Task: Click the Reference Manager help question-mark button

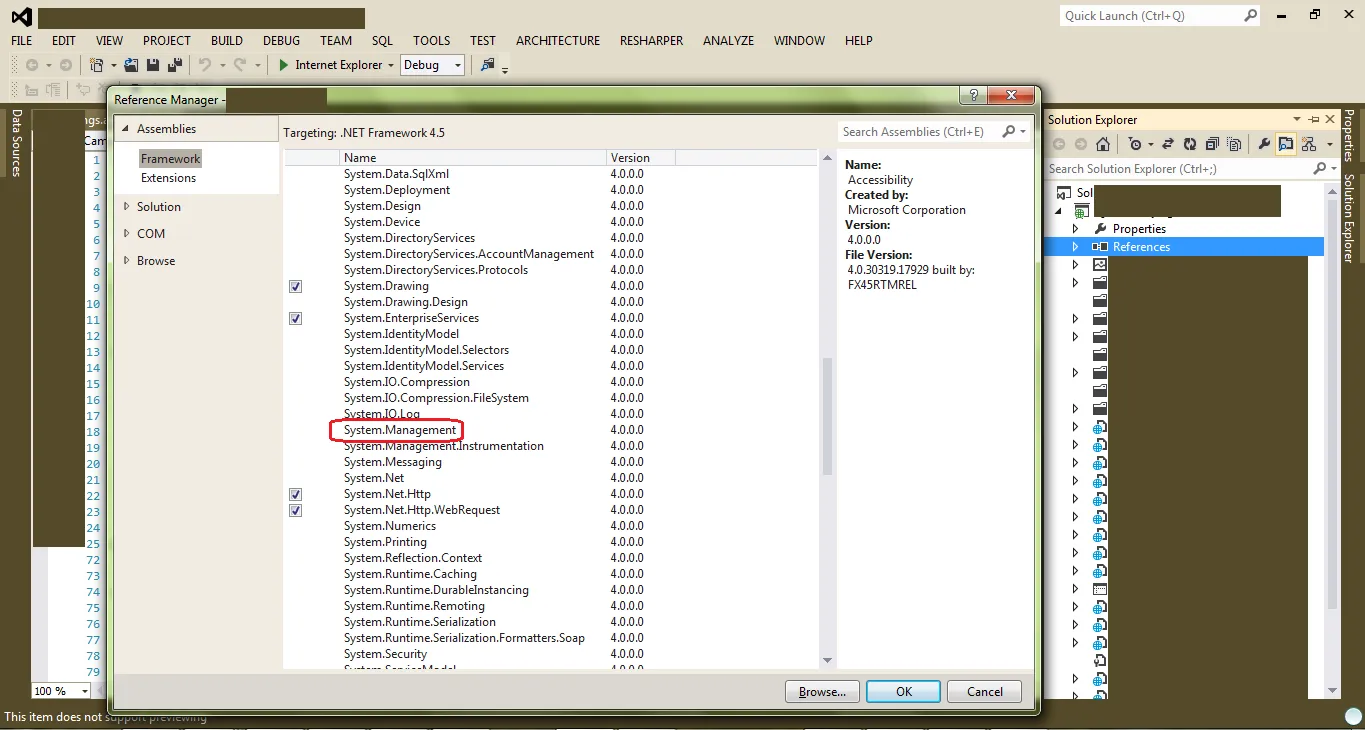Action: coord(974,95)
